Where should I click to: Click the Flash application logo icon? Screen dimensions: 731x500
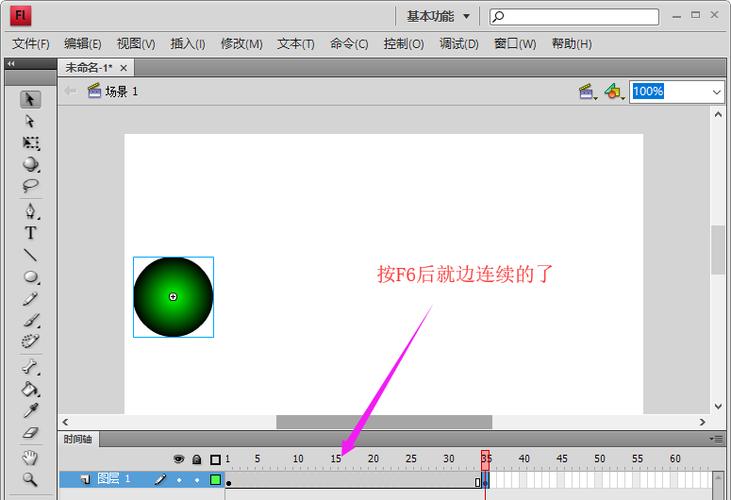[x=21, y=16]
